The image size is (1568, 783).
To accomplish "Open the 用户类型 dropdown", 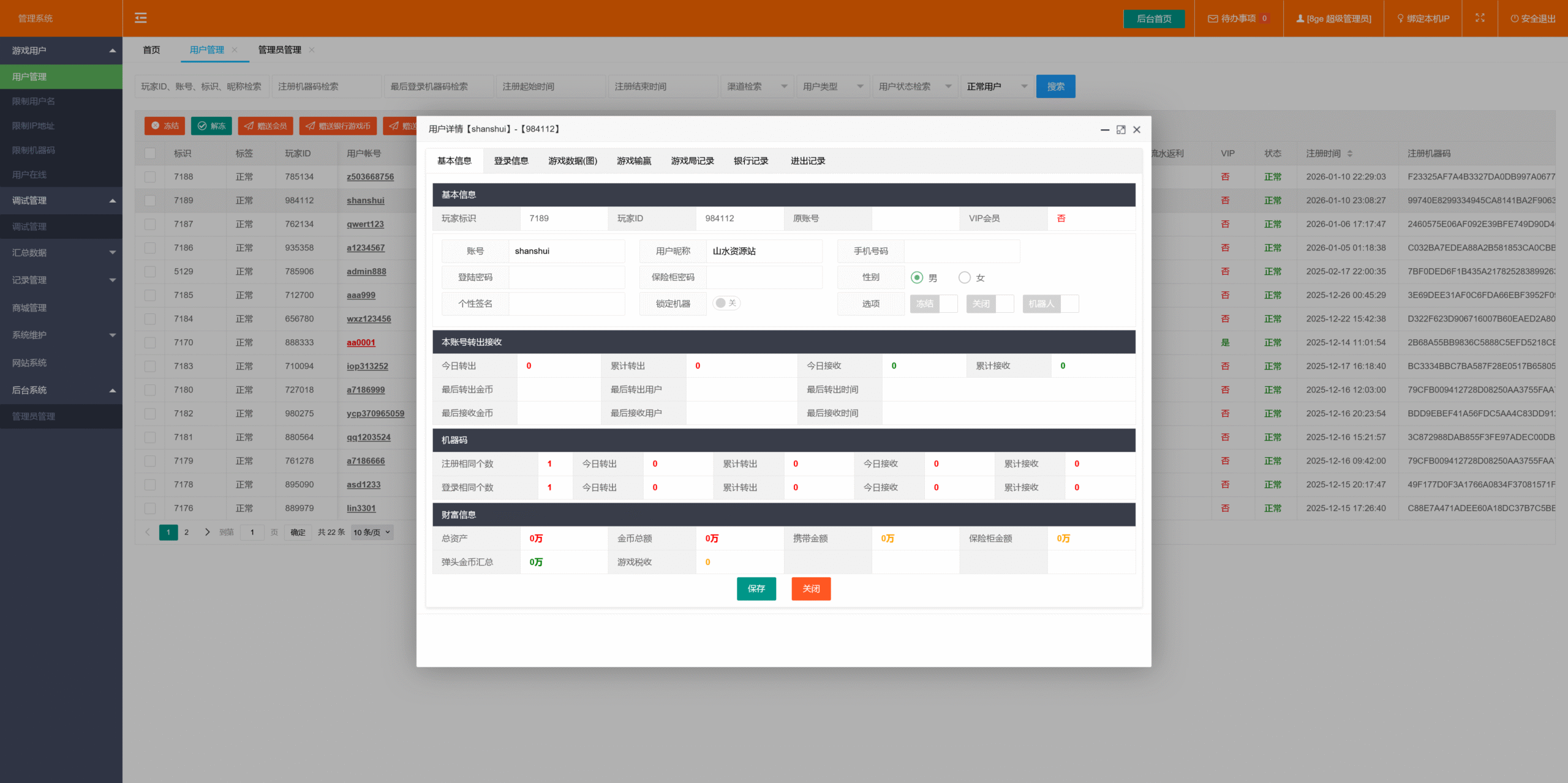I will [x=832, y=87].
